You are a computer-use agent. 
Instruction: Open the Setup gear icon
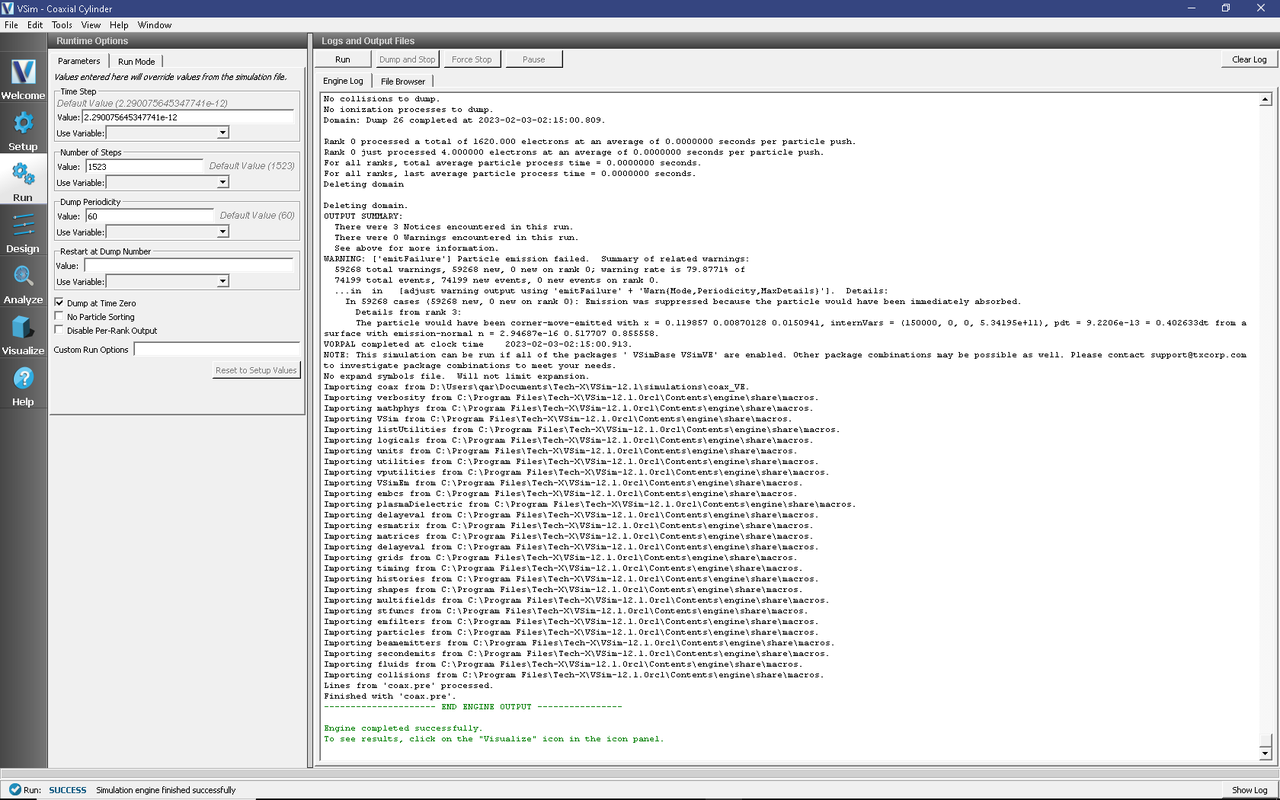click(23, 125)
